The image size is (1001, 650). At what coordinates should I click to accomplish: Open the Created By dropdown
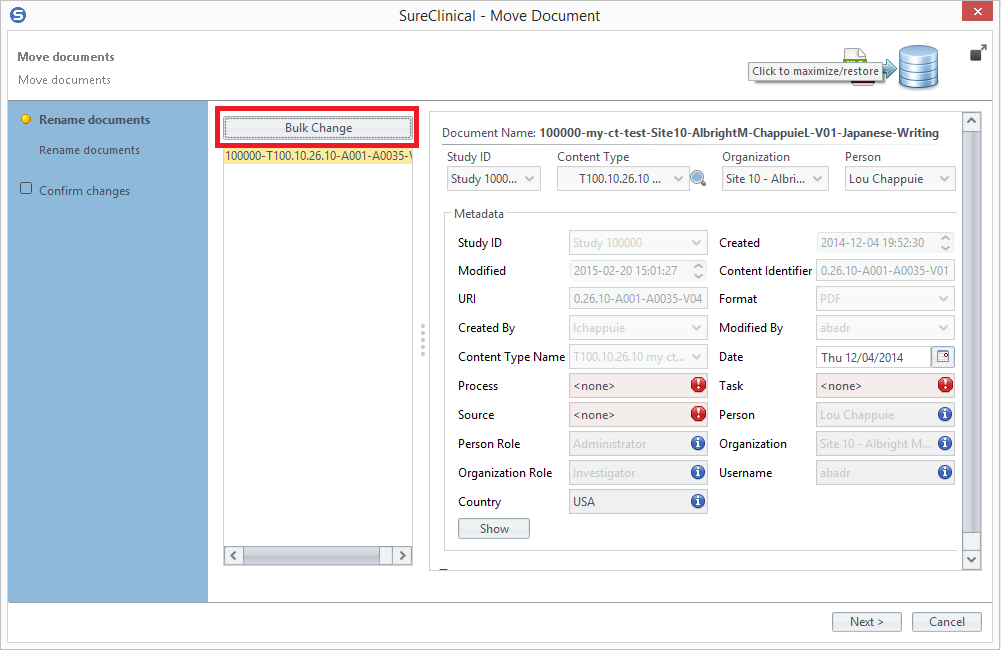point(638,328)
